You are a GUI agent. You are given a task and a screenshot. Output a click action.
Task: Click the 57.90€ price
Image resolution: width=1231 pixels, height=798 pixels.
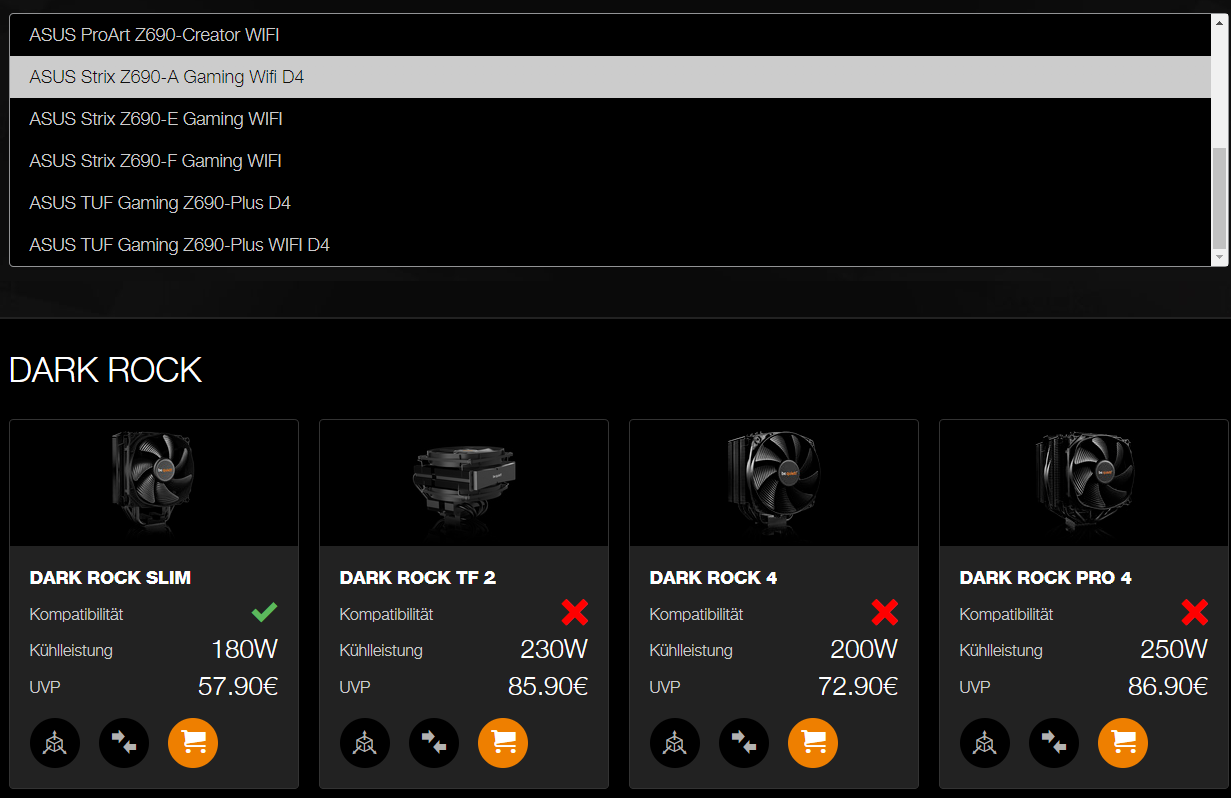[x=238, y=686]
